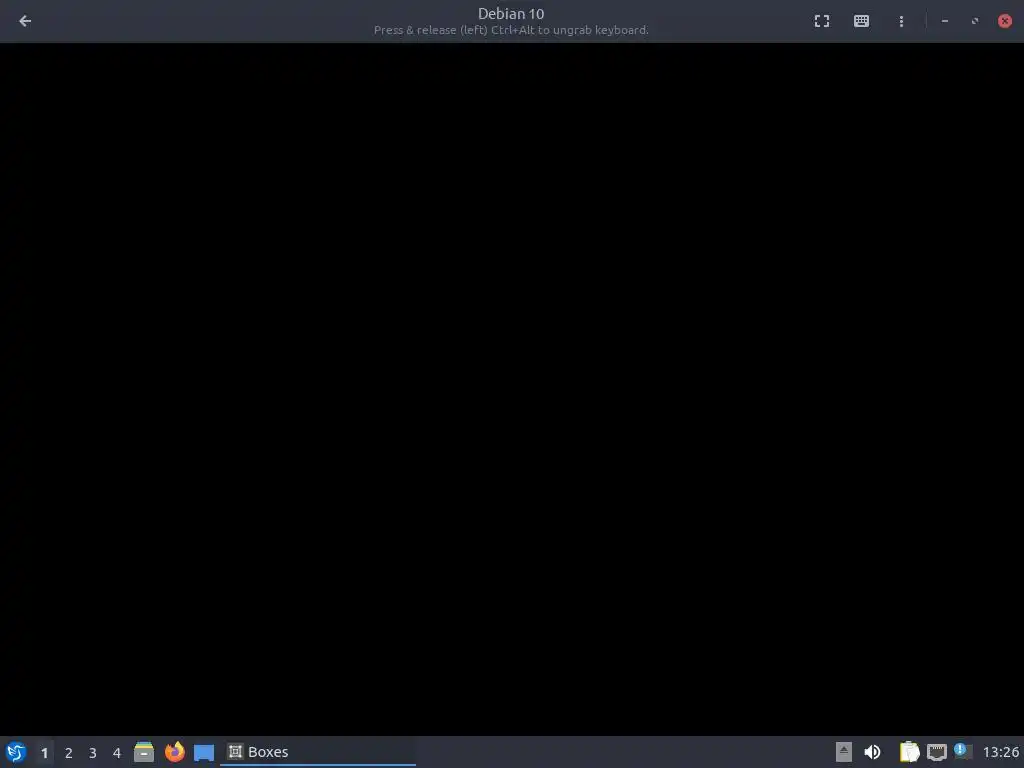Open the Lubuntu application menu
Viewport: 1024px width, 768px height.
coord(16,752)
